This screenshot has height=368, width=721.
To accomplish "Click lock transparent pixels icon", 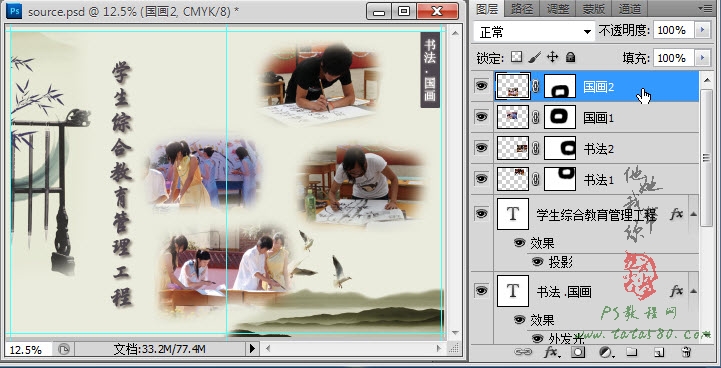I will click(x=517, y=57).
